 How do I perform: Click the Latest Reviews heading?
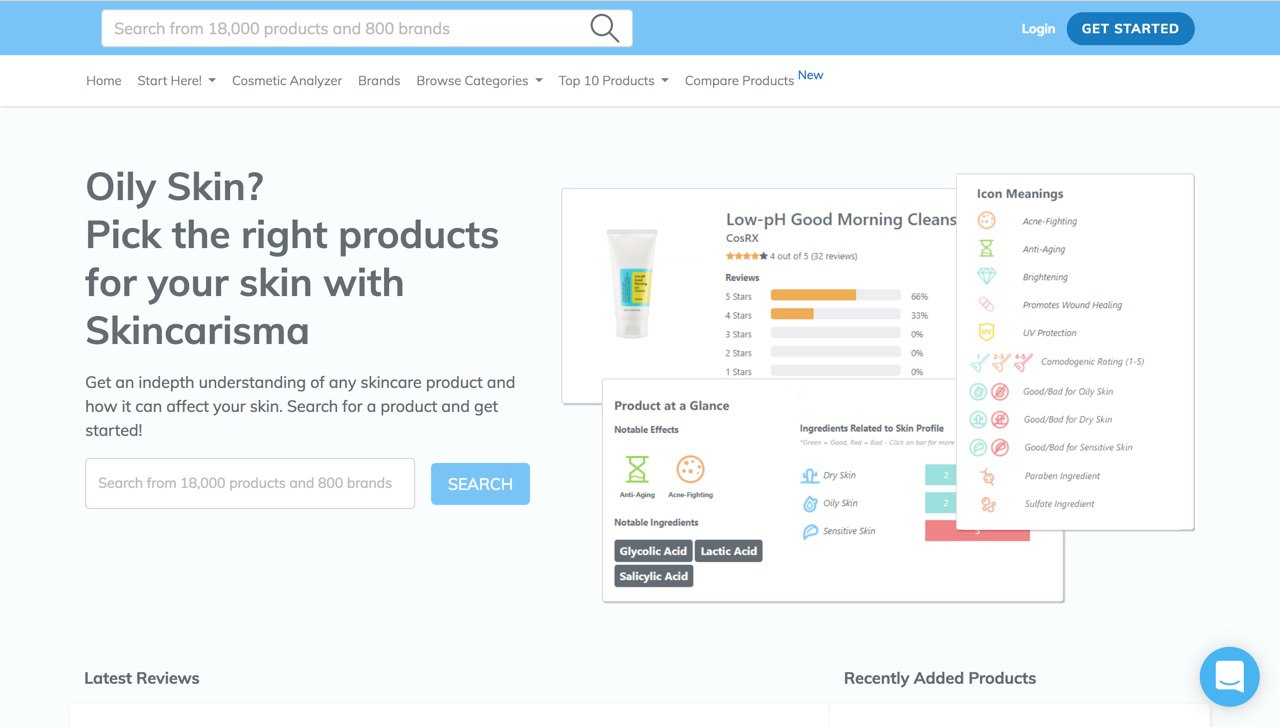pos(142,678)
